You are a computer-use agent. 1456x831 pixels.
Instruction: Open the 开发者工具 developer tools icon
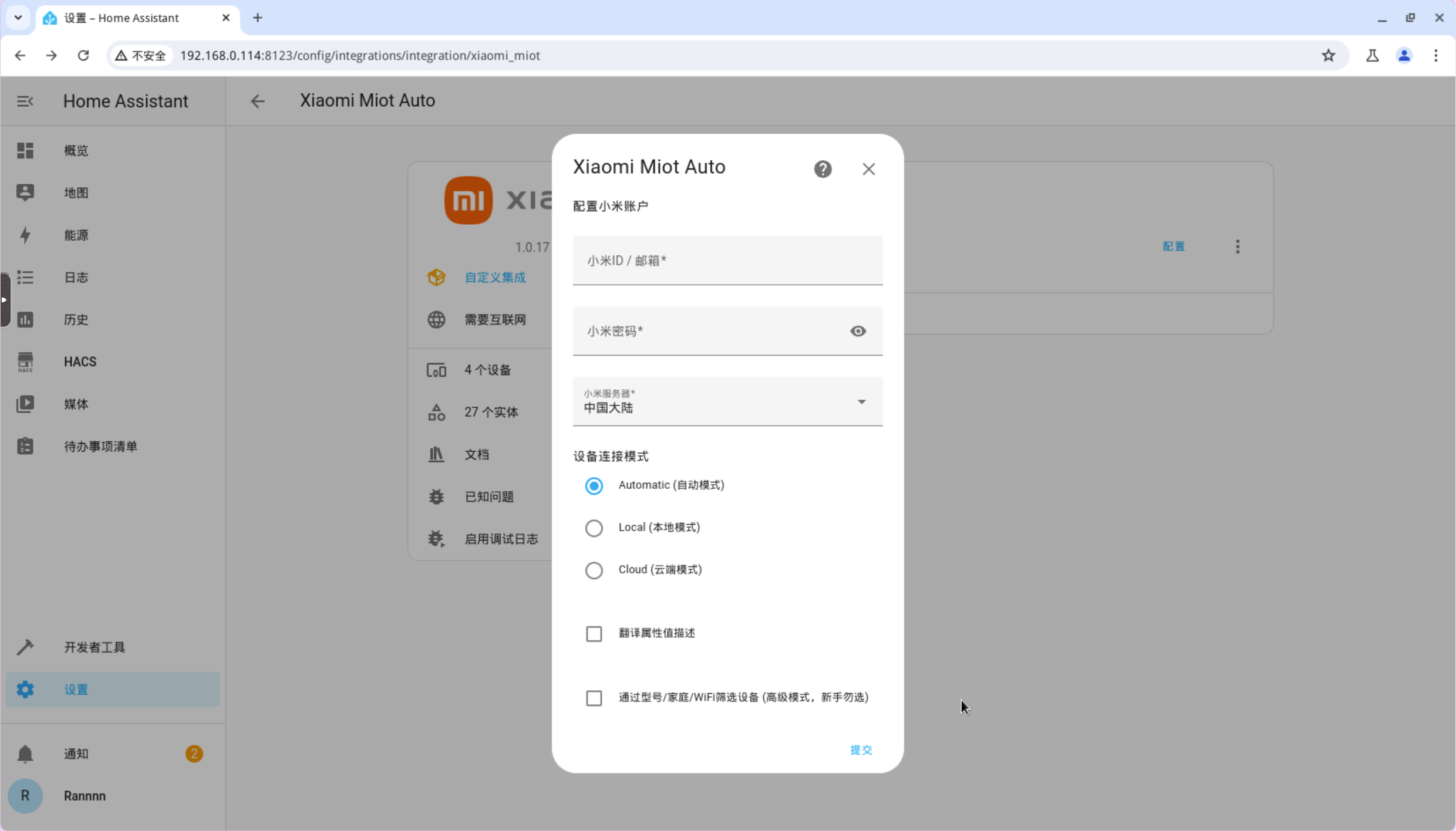[x=25, y=647]
